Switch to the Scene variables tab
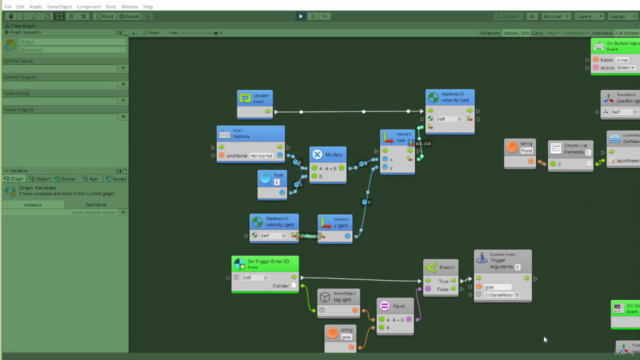Image resolution: width=640 pixels, height=360 pixels. coord(65,179)
